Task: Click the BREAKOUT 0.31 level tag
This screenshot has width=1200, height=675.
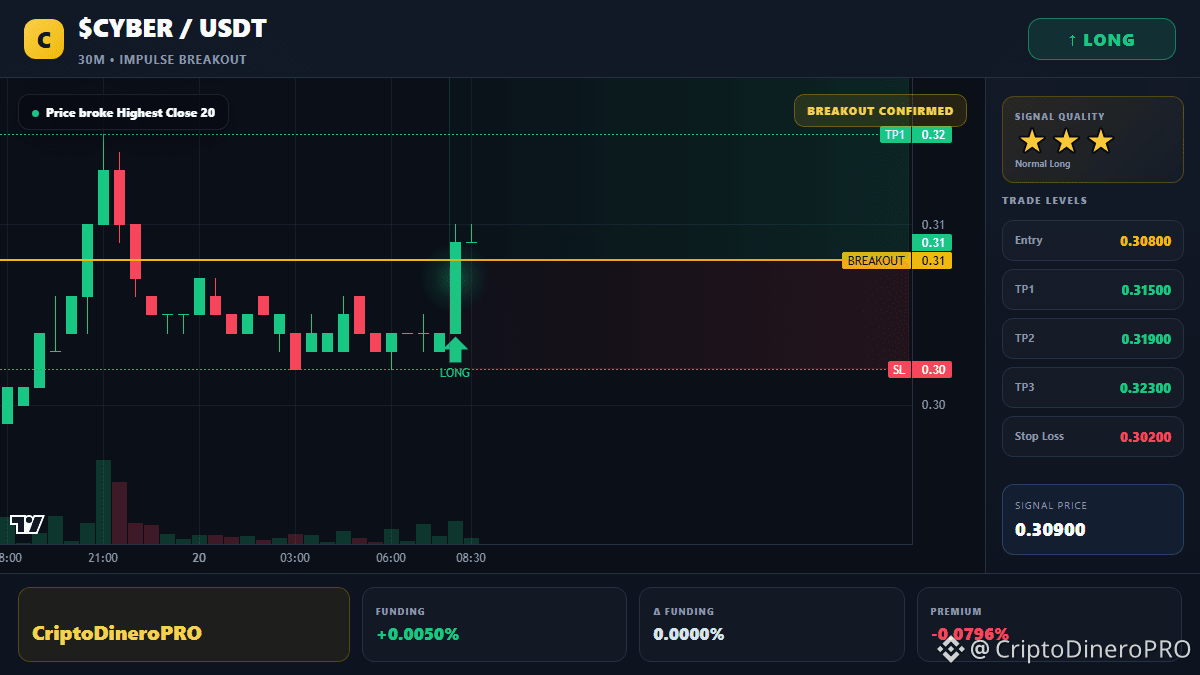Action: (897, 261)
